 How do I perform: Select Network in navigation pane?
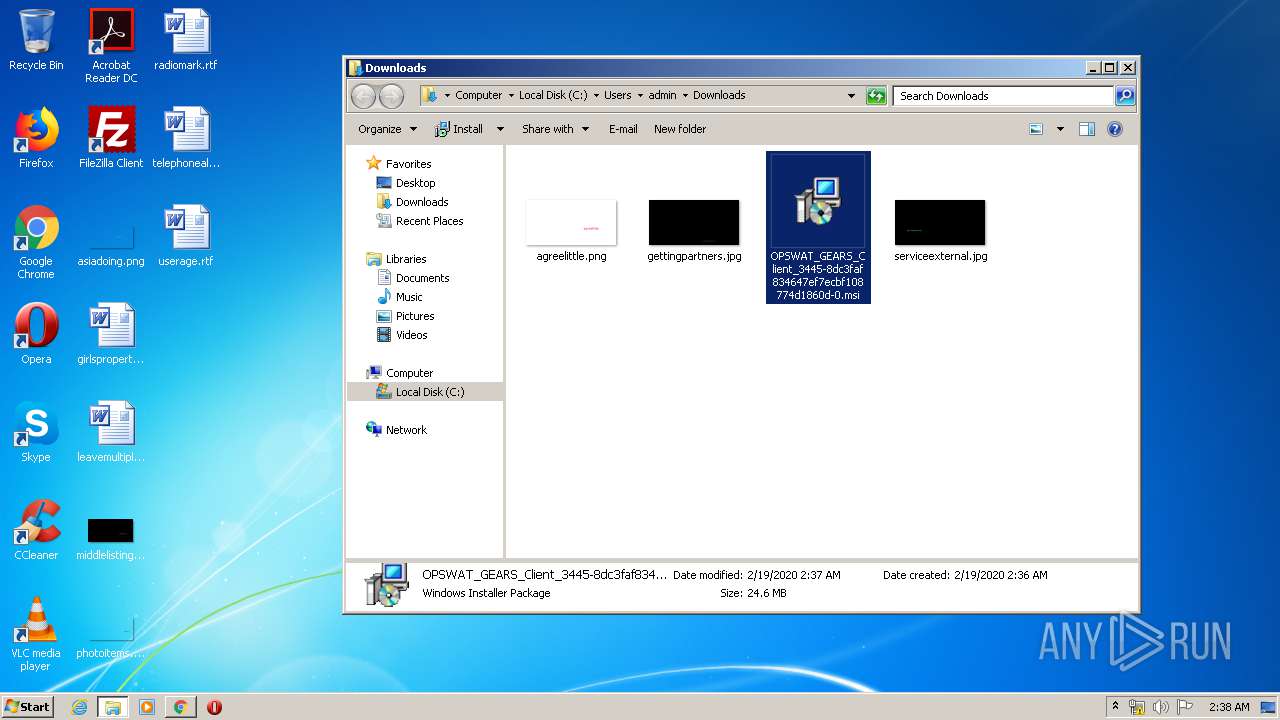click(397, 430)
